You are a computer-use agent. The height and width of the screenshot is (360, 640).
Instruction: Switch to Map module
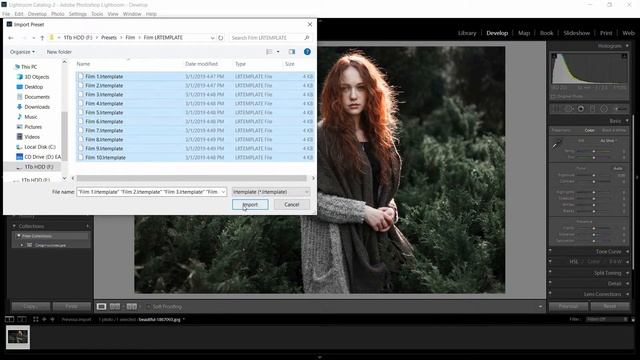coord(524,33)
